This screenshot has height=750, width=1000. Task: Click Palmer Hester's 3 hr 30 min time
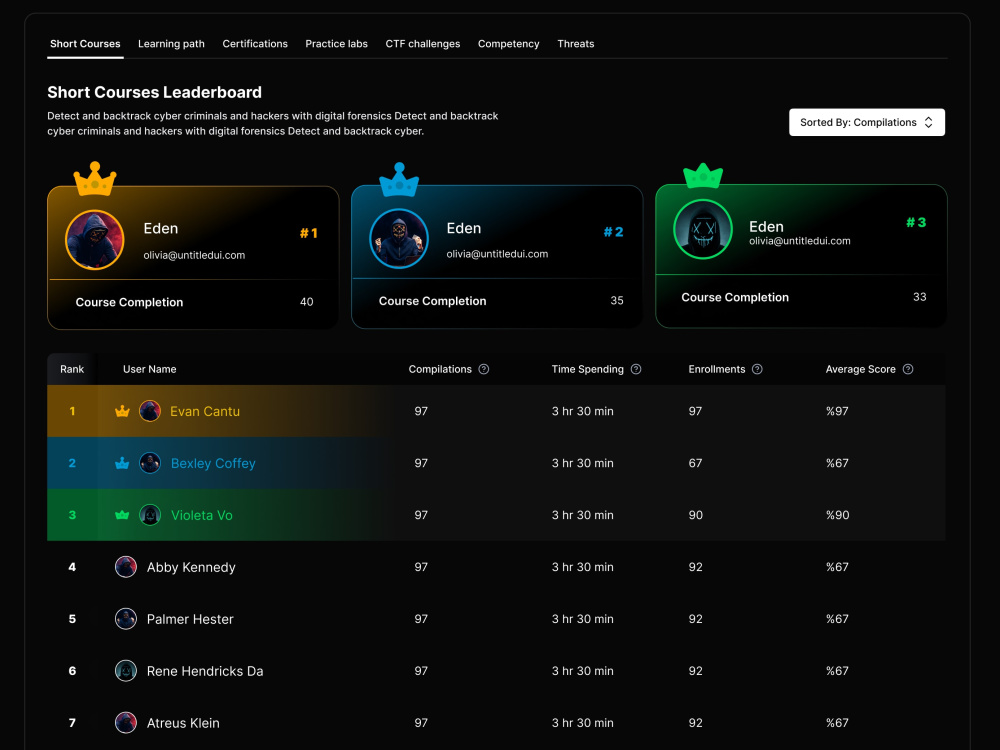[x=582, y=619]
